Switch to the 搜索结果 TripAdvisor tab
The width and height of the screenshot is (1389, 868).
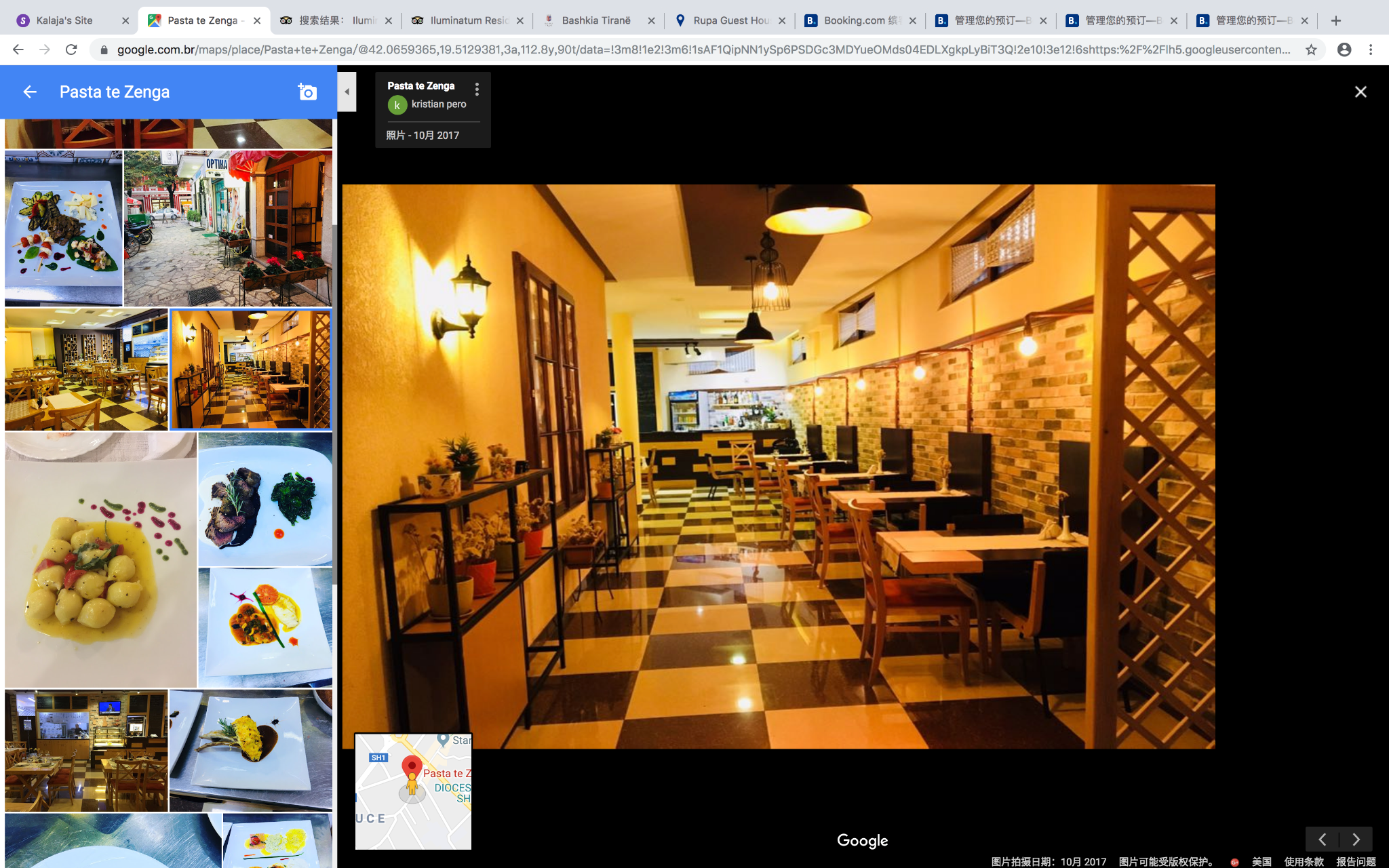click(x=337, y=20)
